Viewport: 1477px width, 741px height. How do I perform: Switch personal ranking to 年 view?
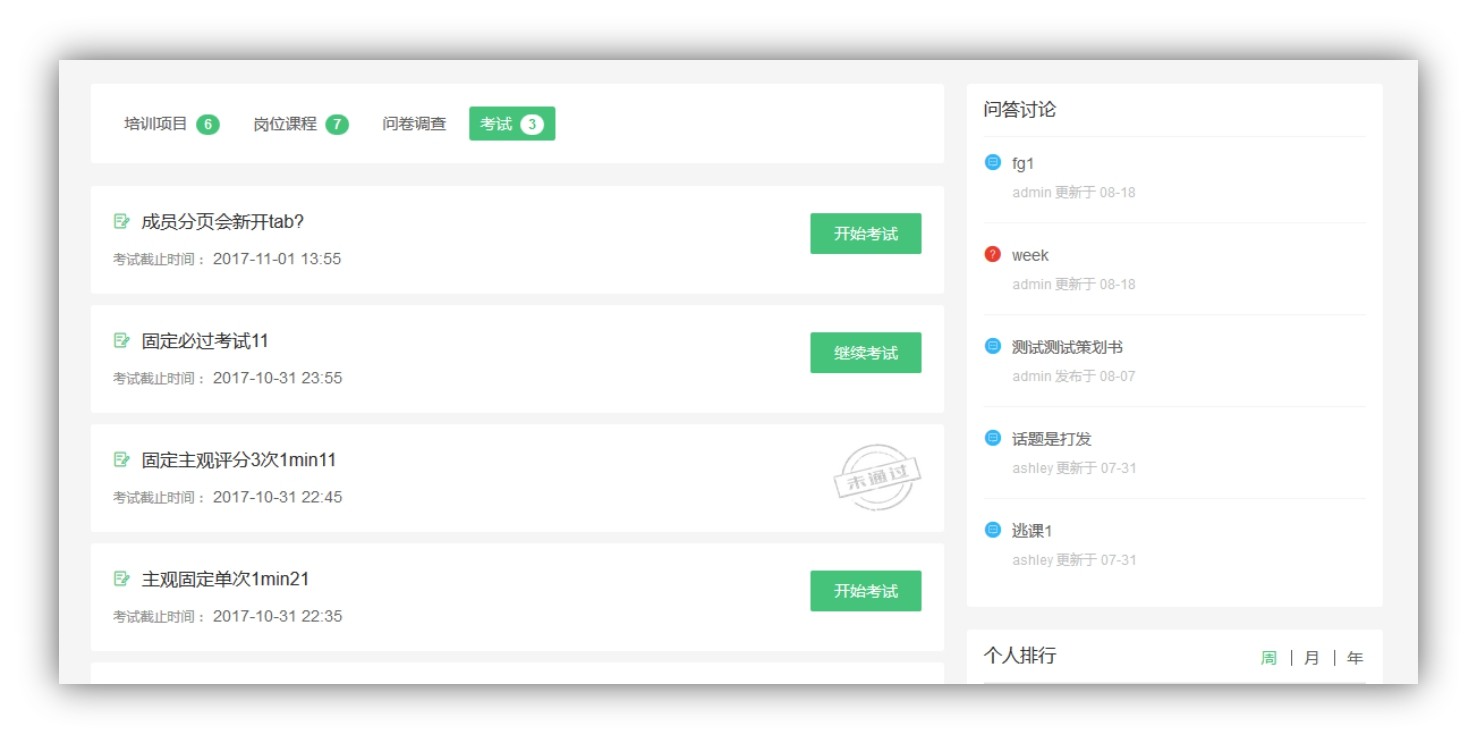[x=1354, y=657]
